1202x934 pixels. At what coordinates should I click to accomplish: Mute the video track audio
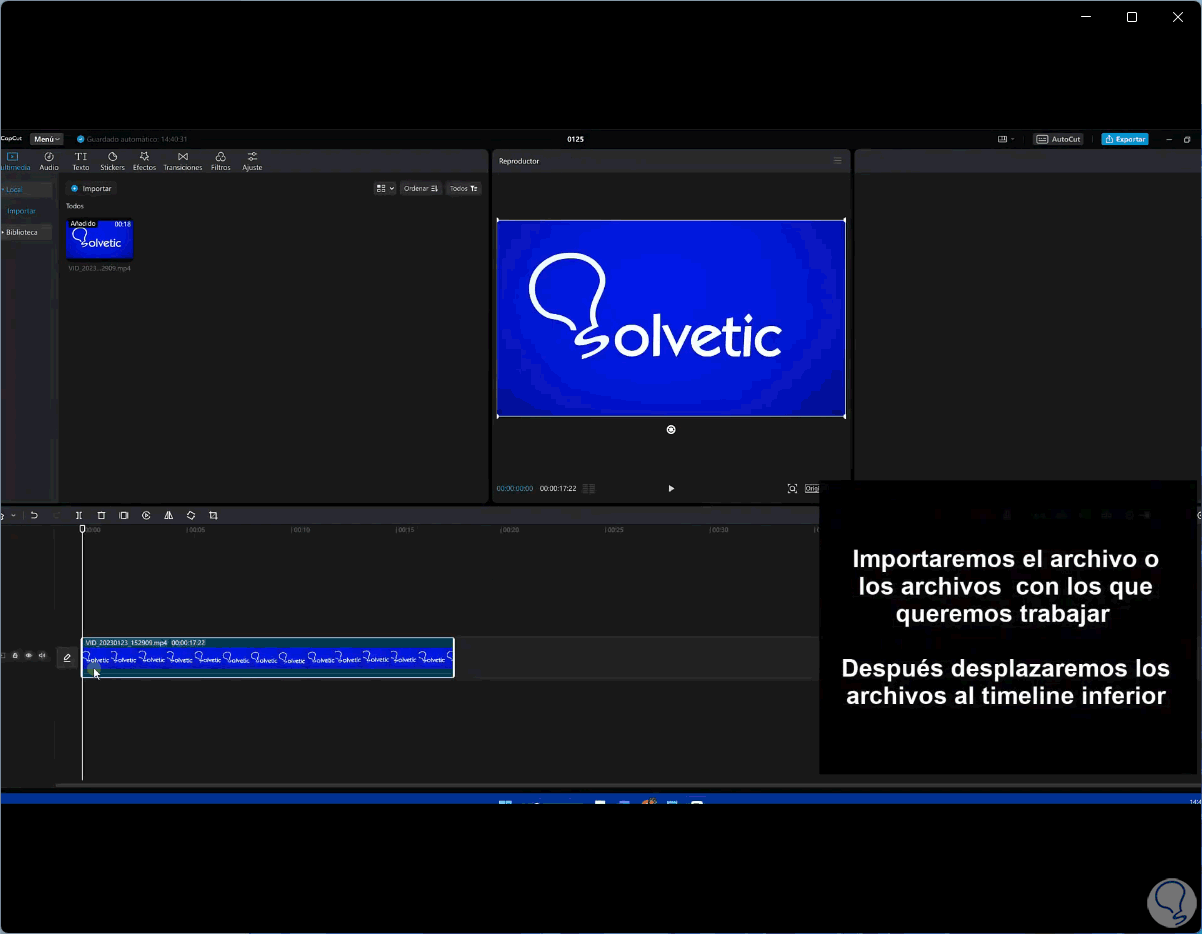[x=42, y=656]
